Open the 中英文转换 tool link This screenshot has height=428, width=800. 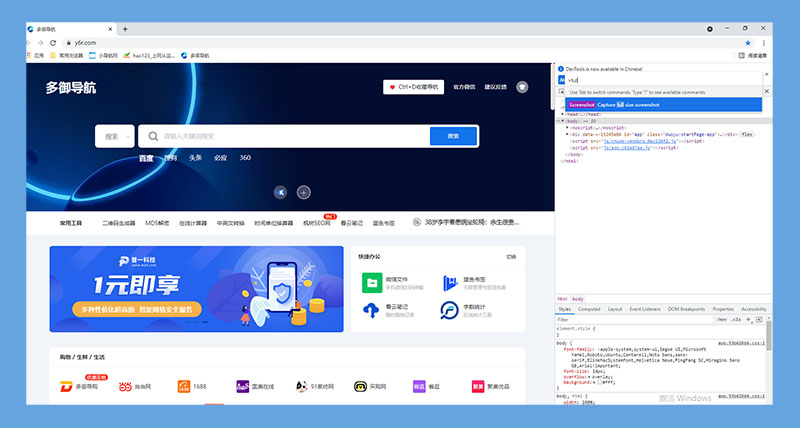click(231, 223)
